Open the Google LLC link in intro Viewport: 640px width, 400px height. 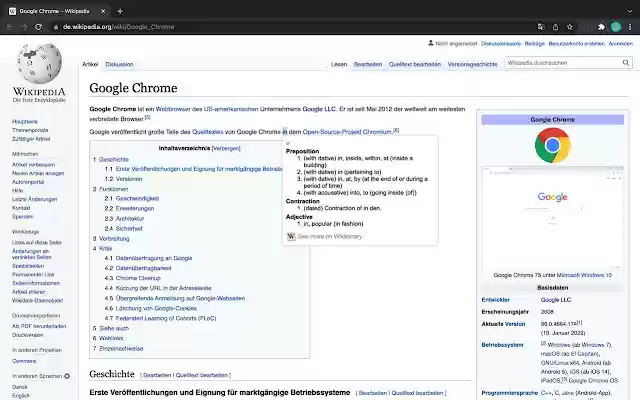coord(319,109)
